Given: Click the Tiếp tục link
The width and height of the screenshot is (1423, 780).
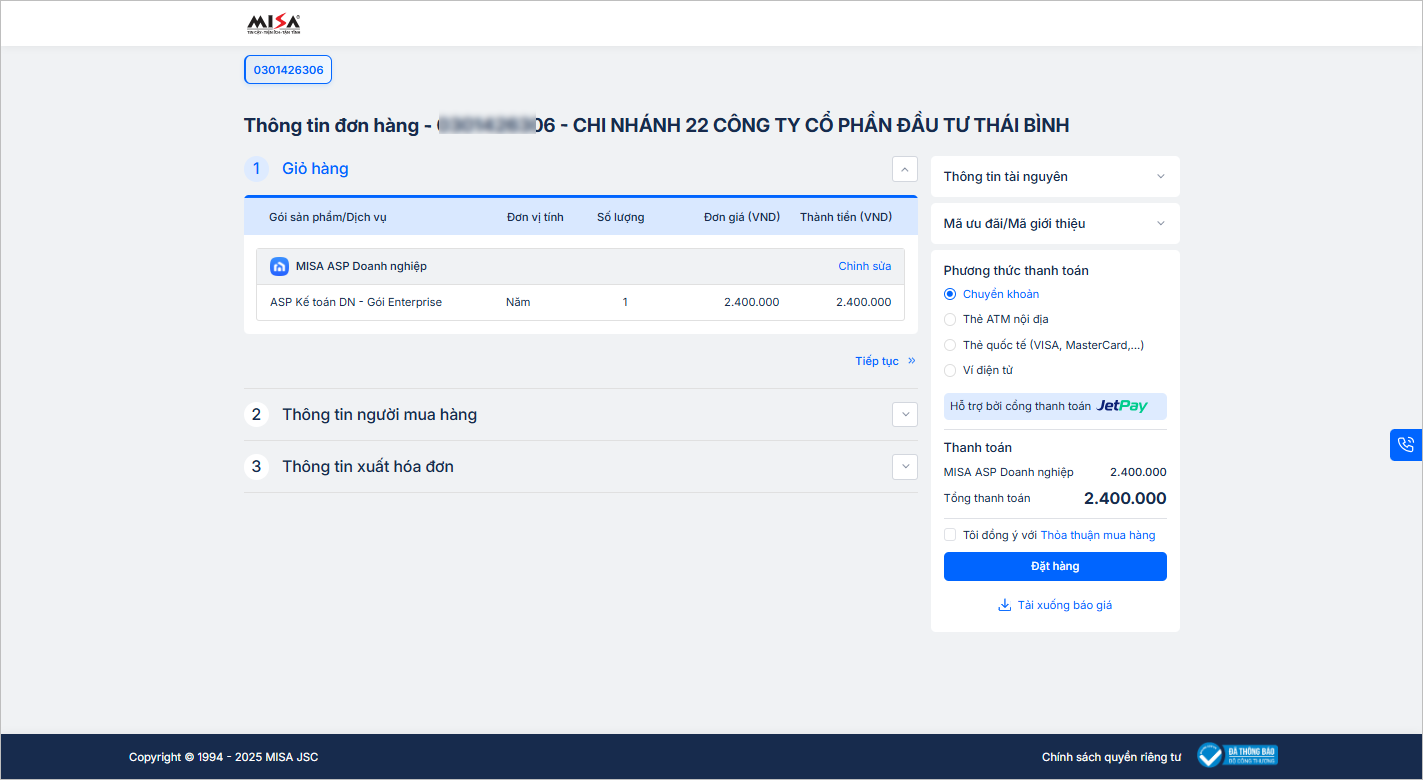Looking at the screenshot, I should [x=877, y=361].
